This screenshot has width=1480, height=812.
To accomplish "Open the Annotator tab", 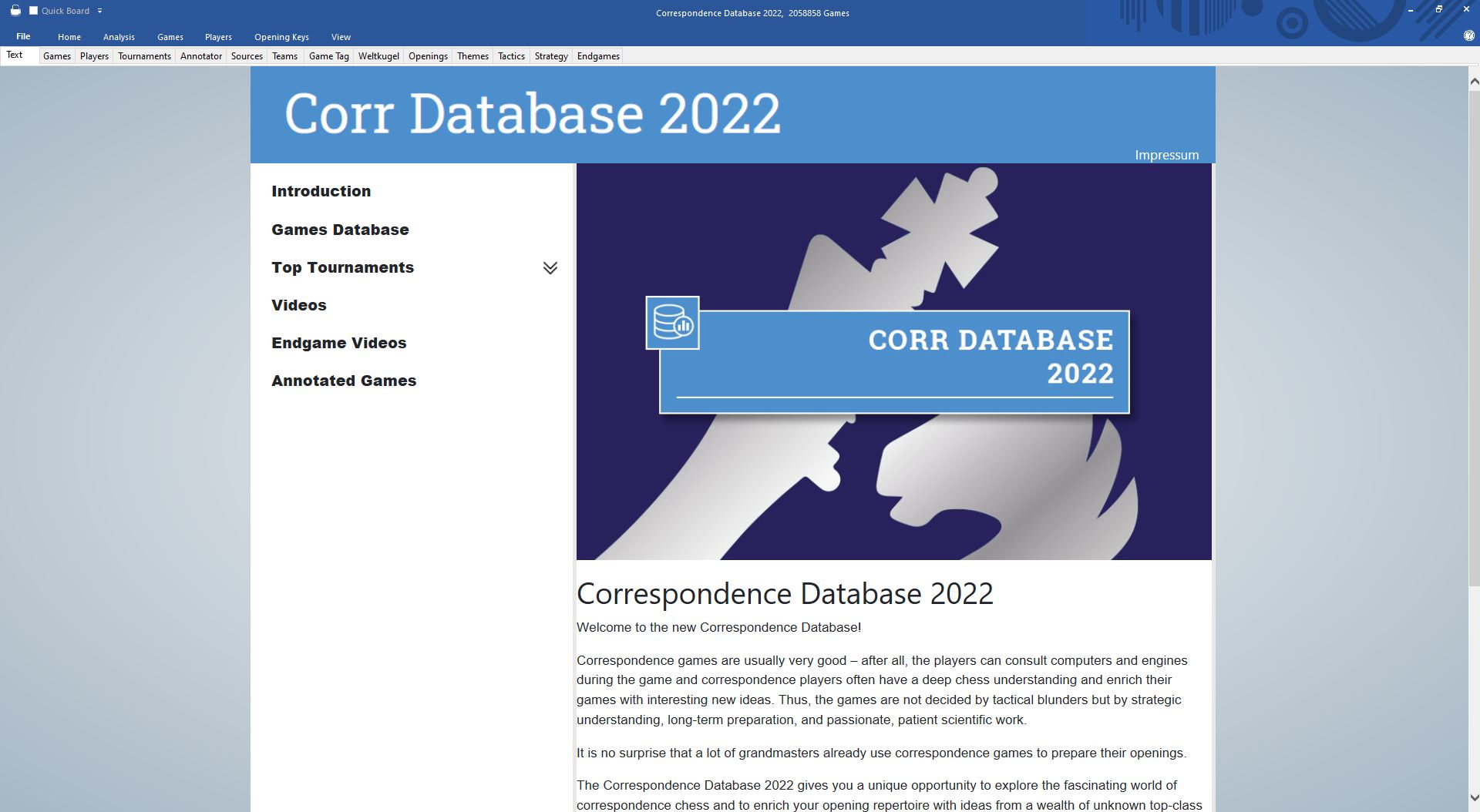I will pos(201,56).
